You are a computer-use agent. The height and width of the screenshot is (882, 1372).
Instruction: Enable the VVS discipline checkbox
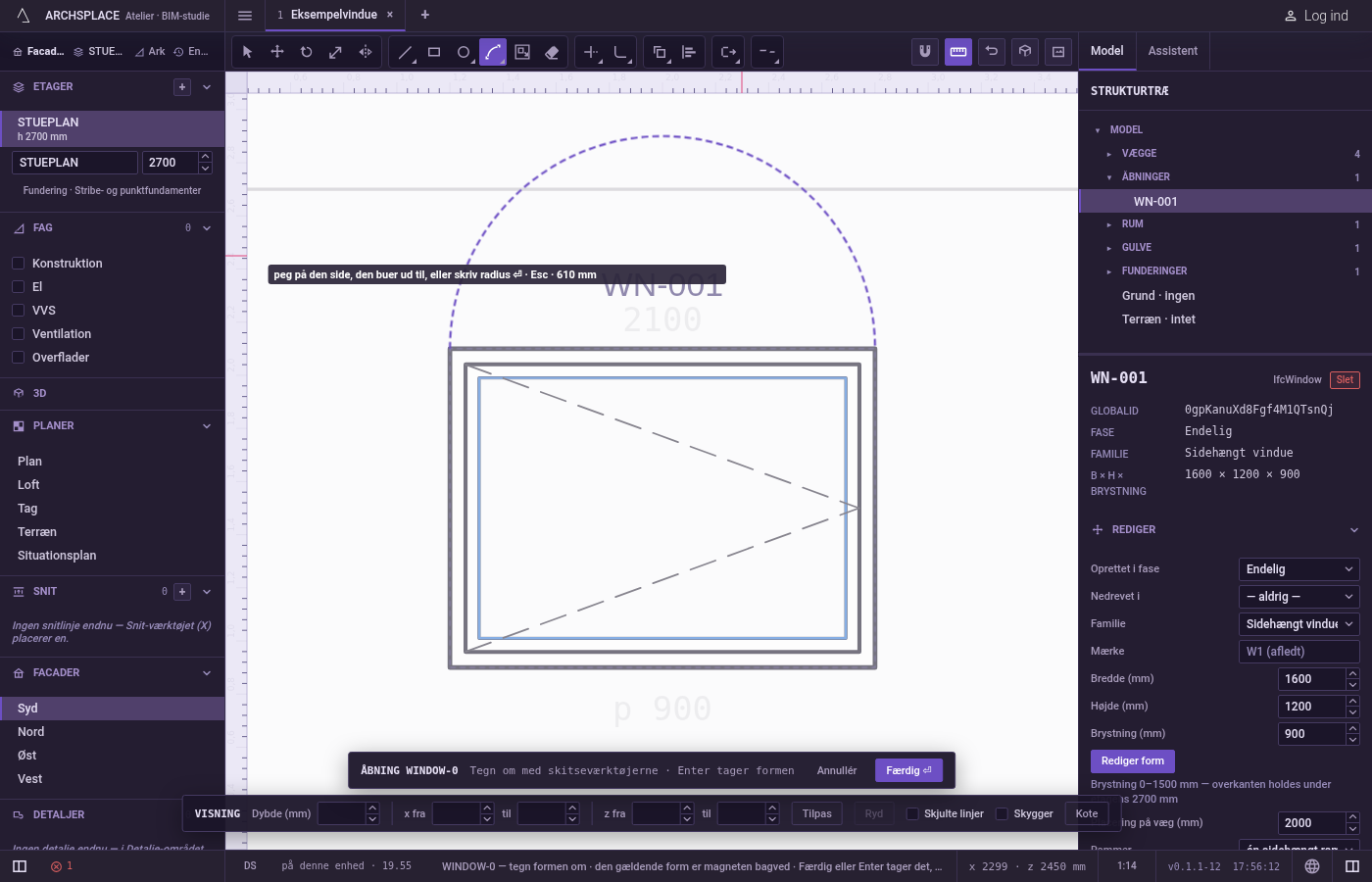(18, 311)
